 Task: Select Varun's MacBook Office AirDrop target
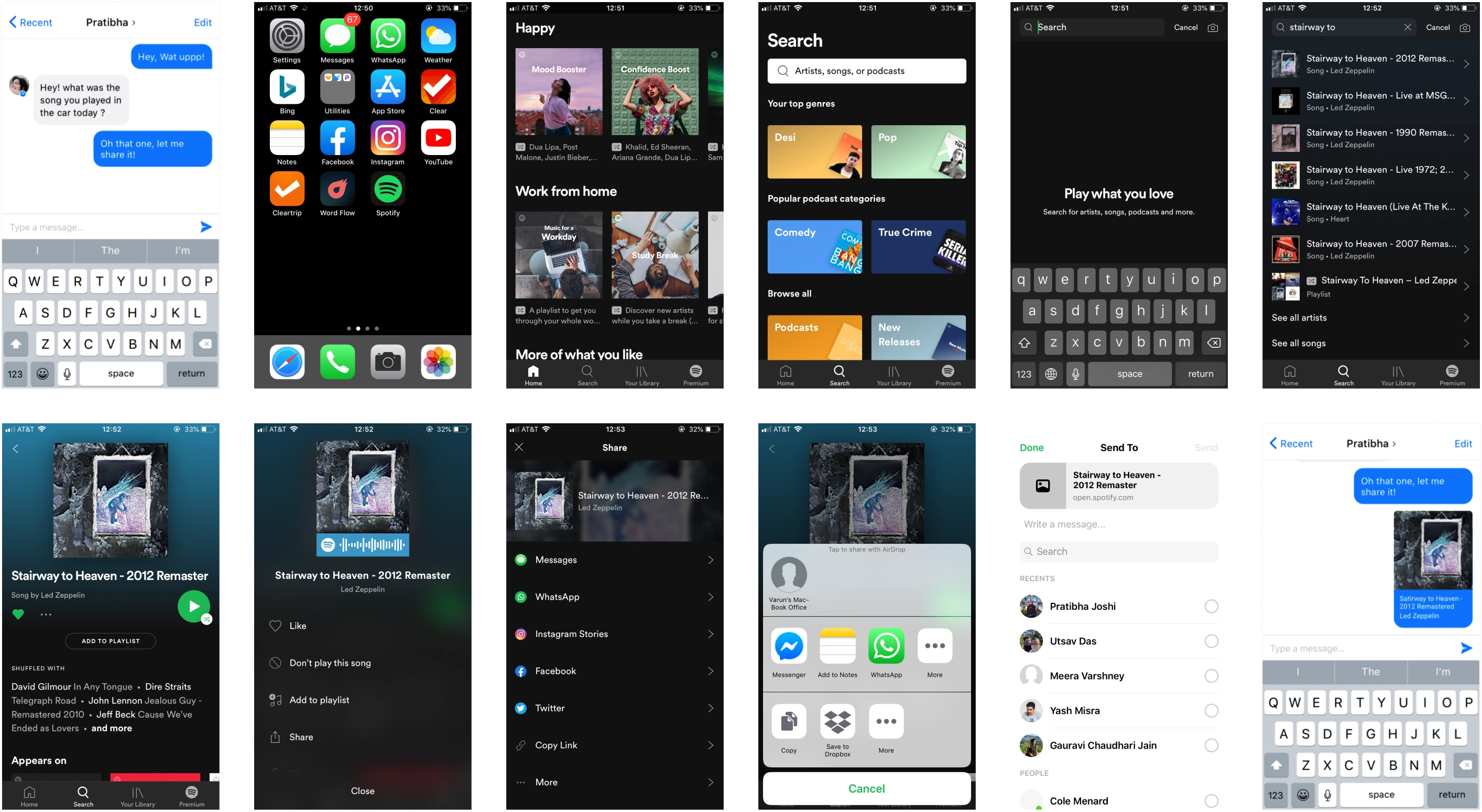[789, 575]
